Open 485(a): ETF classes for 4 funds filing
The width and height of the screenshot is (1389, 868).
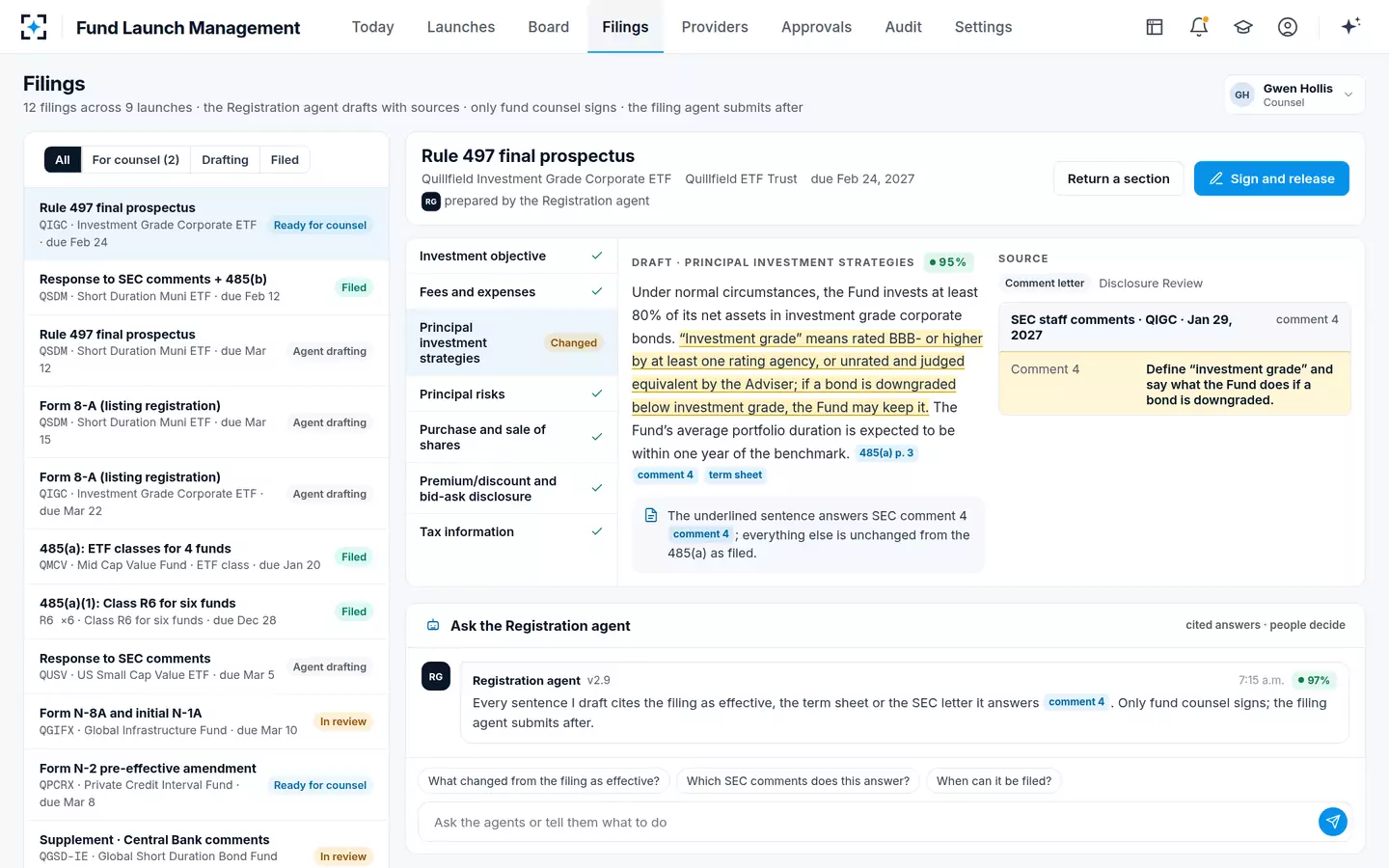pos(205,556)
